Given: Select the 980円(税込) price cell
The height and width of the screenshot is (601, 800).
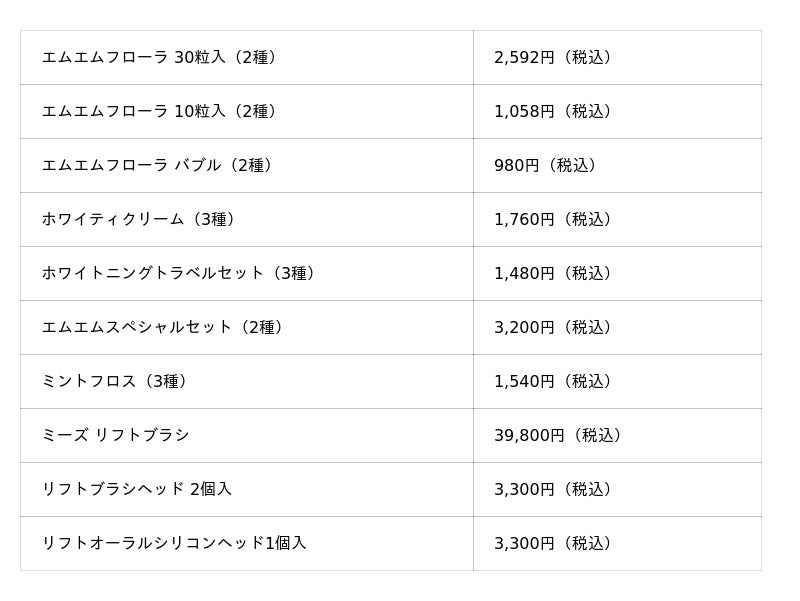Looking at the screenshot, I should pyautogui.click(x=617, y=166).
